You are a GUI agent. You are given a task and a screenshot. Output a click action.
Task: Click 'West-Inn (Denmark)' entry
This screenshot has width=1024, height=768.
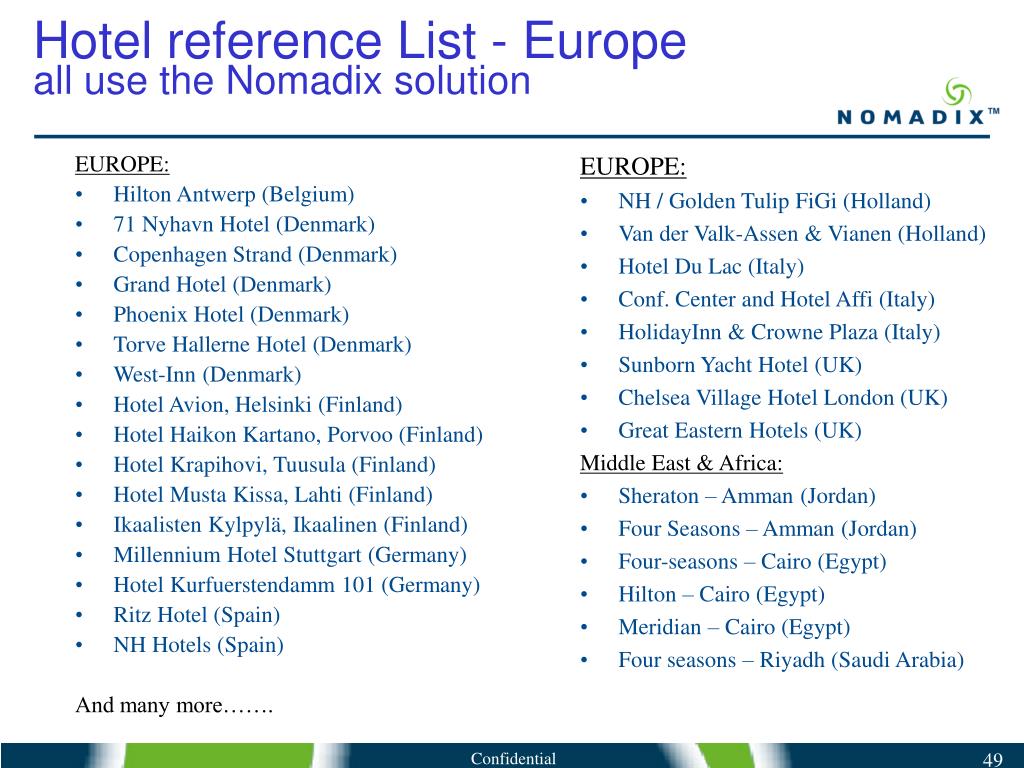click(x=207, y=375)
